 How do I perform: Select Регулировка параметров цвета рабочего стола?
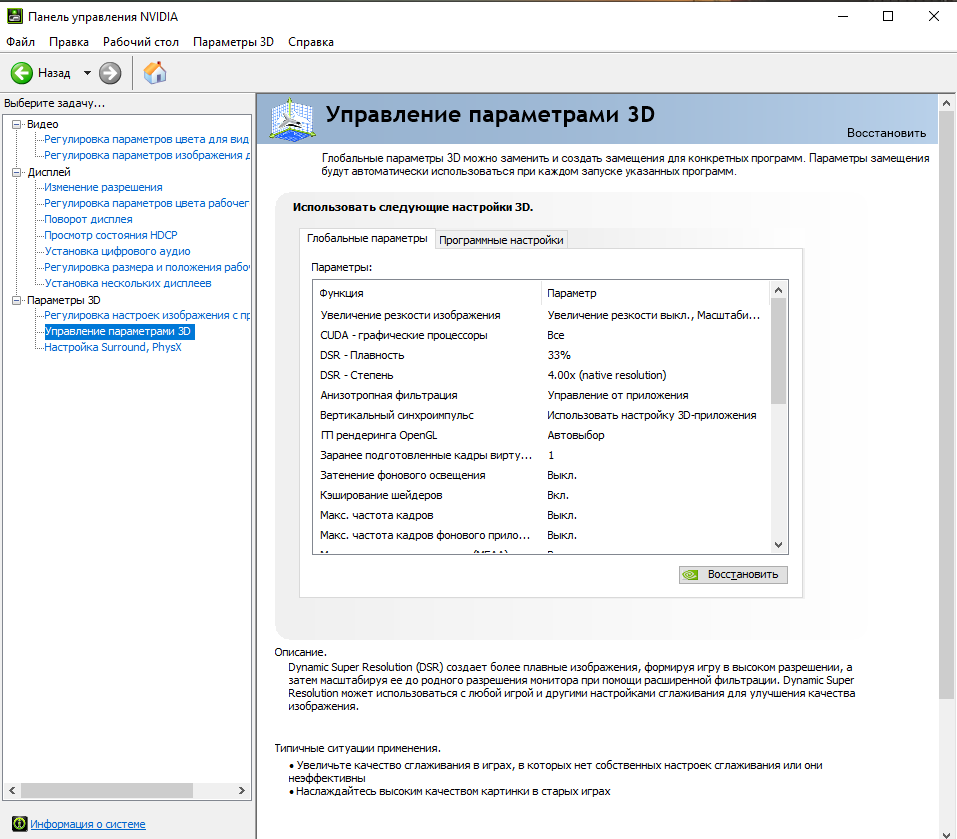(x=146, y=203)
